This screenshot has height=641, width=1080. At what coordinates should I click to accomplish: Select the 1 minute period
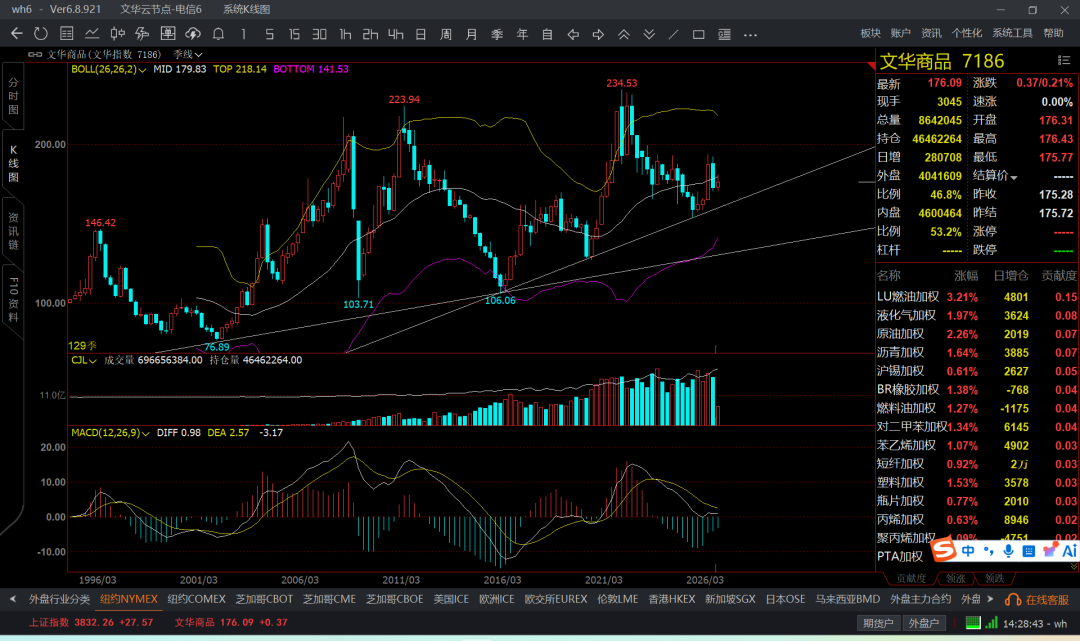point(243,34)
